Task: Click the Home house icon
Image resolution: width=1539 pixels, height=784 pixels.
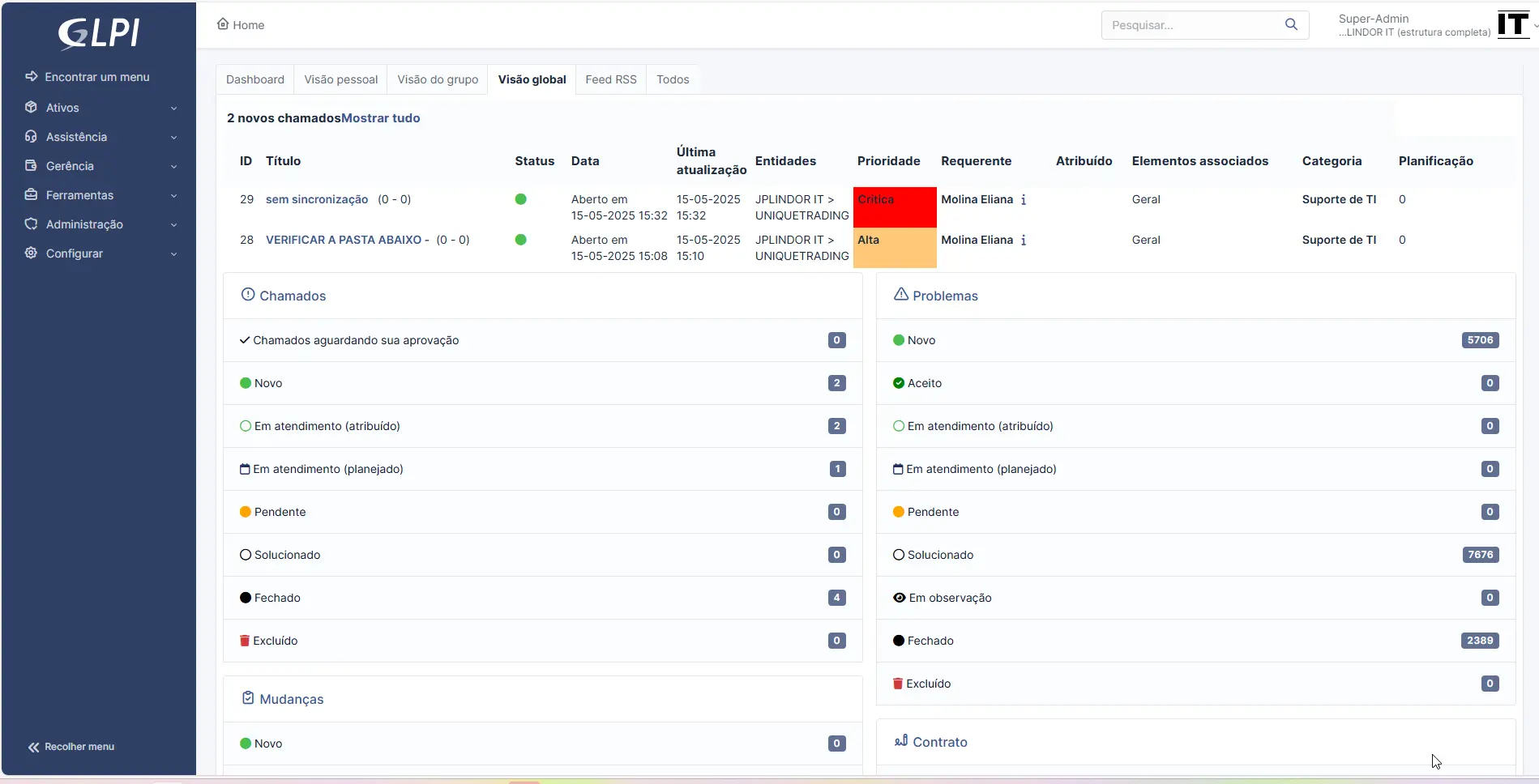Action: pos(223,24)
